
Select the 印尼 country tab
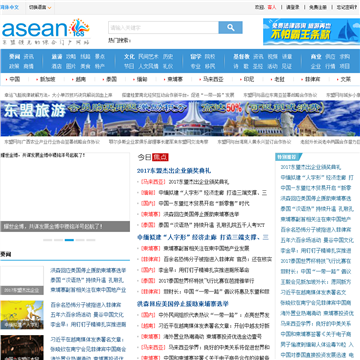pos(249,79)
